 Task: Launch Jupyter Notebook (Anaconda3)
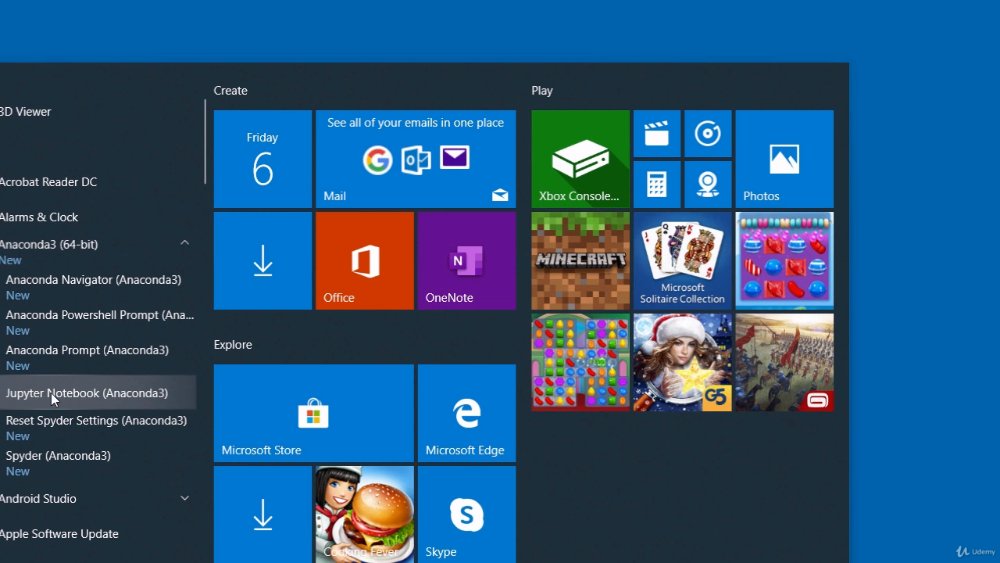pyautogui.click(x=98, y=393)
